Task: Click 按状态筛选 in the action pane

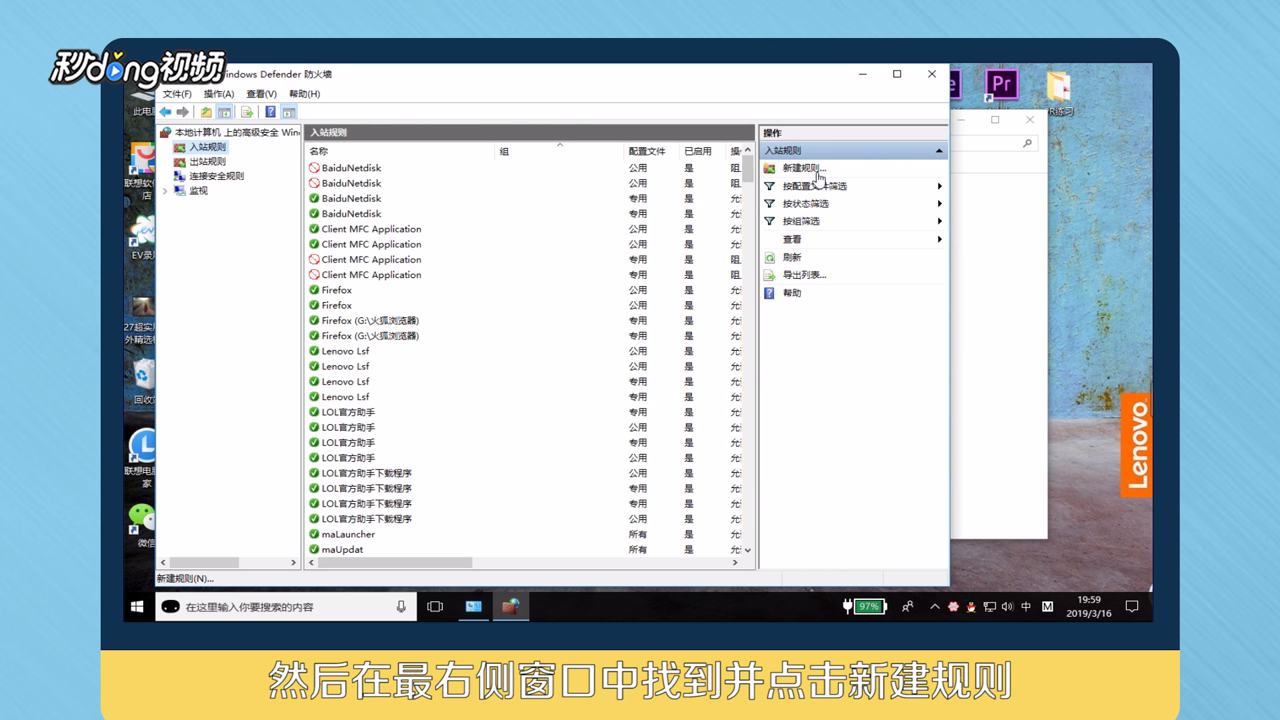Action: (x=805, y=204)
